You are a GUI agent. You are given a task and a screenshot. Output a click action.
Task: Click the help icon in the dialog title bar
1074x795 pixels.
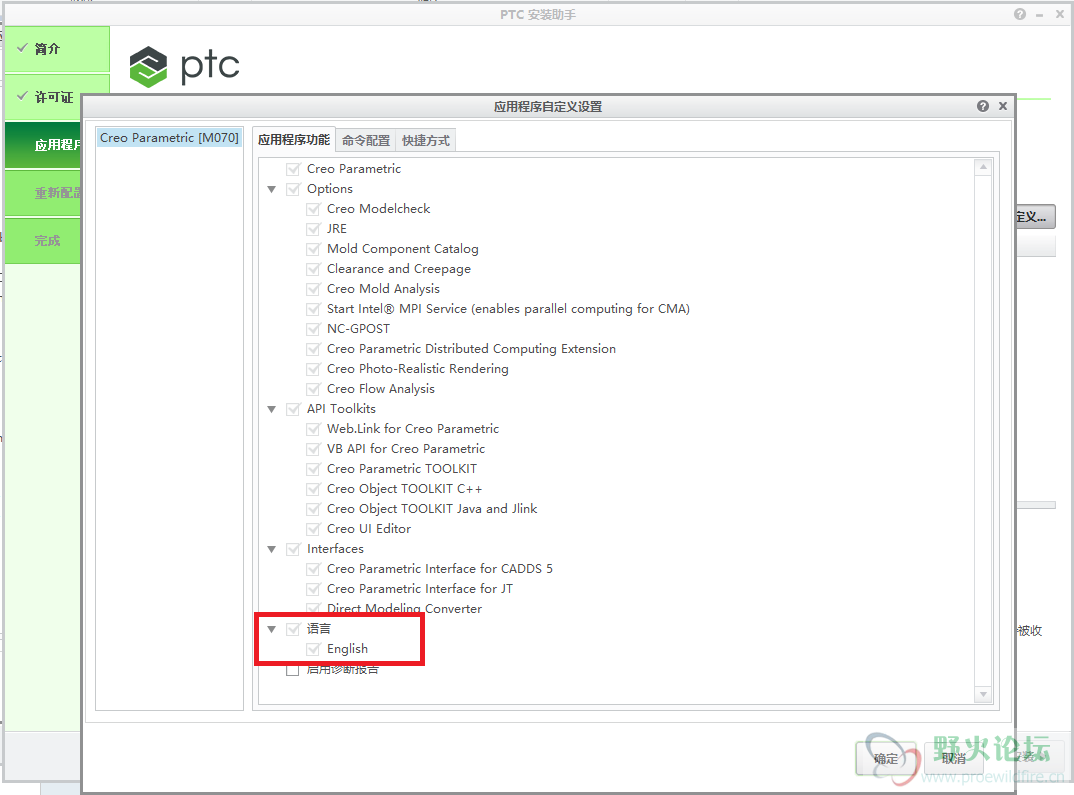coord(983,106)
